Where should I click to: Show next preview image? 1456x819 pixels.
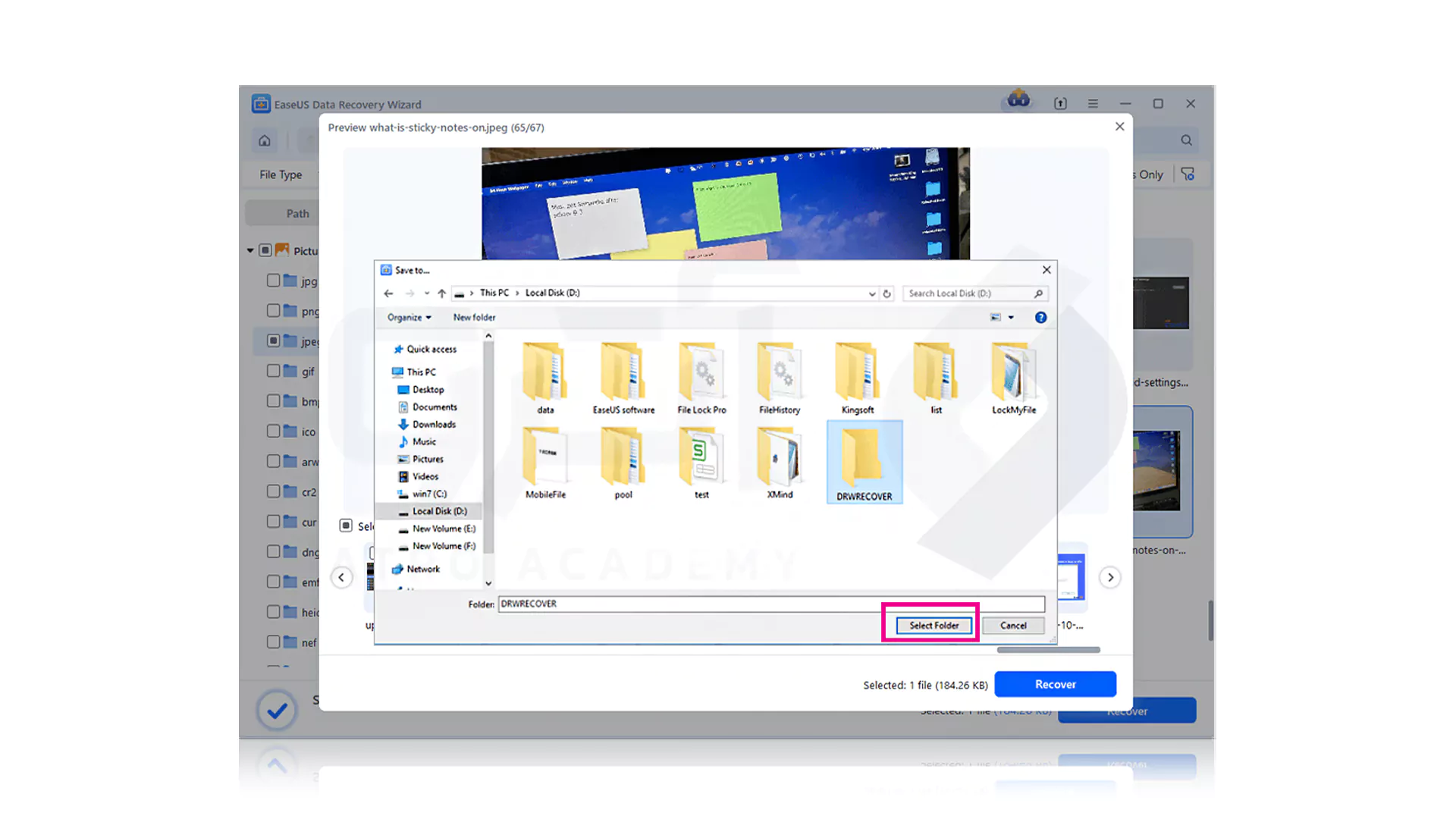tap(1110, 578)
